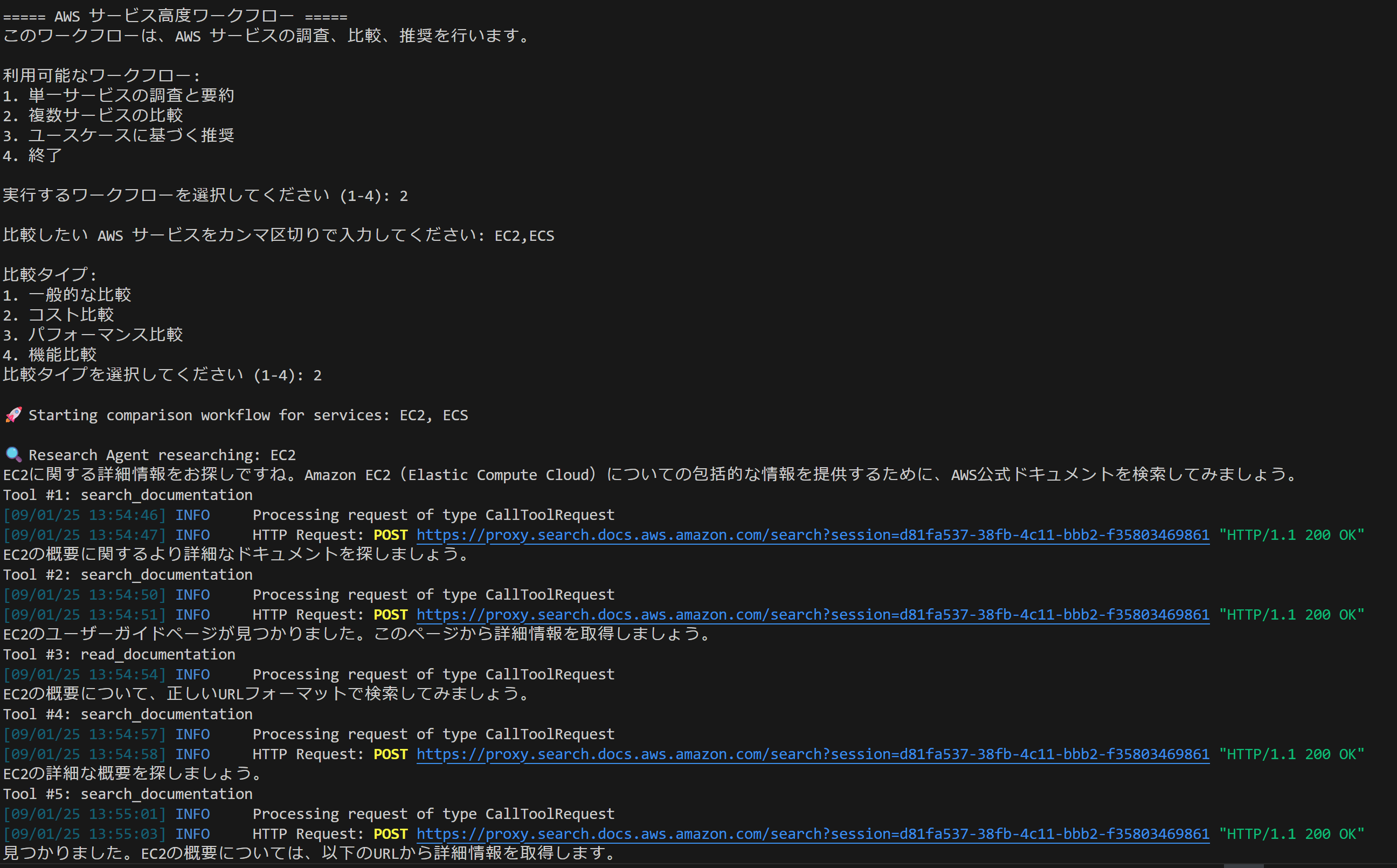Click the option '2. コスト比較'
Screen dimensions: 1397x868
(x=59, y=315)
